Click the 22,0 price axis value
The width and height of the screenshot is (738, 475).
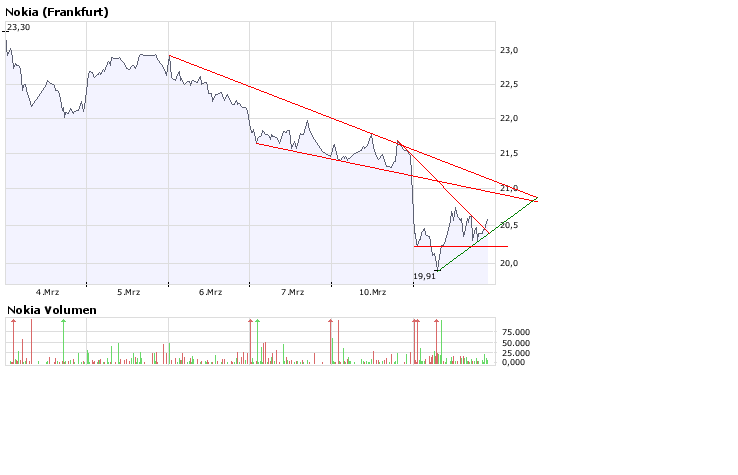(x=509, y=119)
